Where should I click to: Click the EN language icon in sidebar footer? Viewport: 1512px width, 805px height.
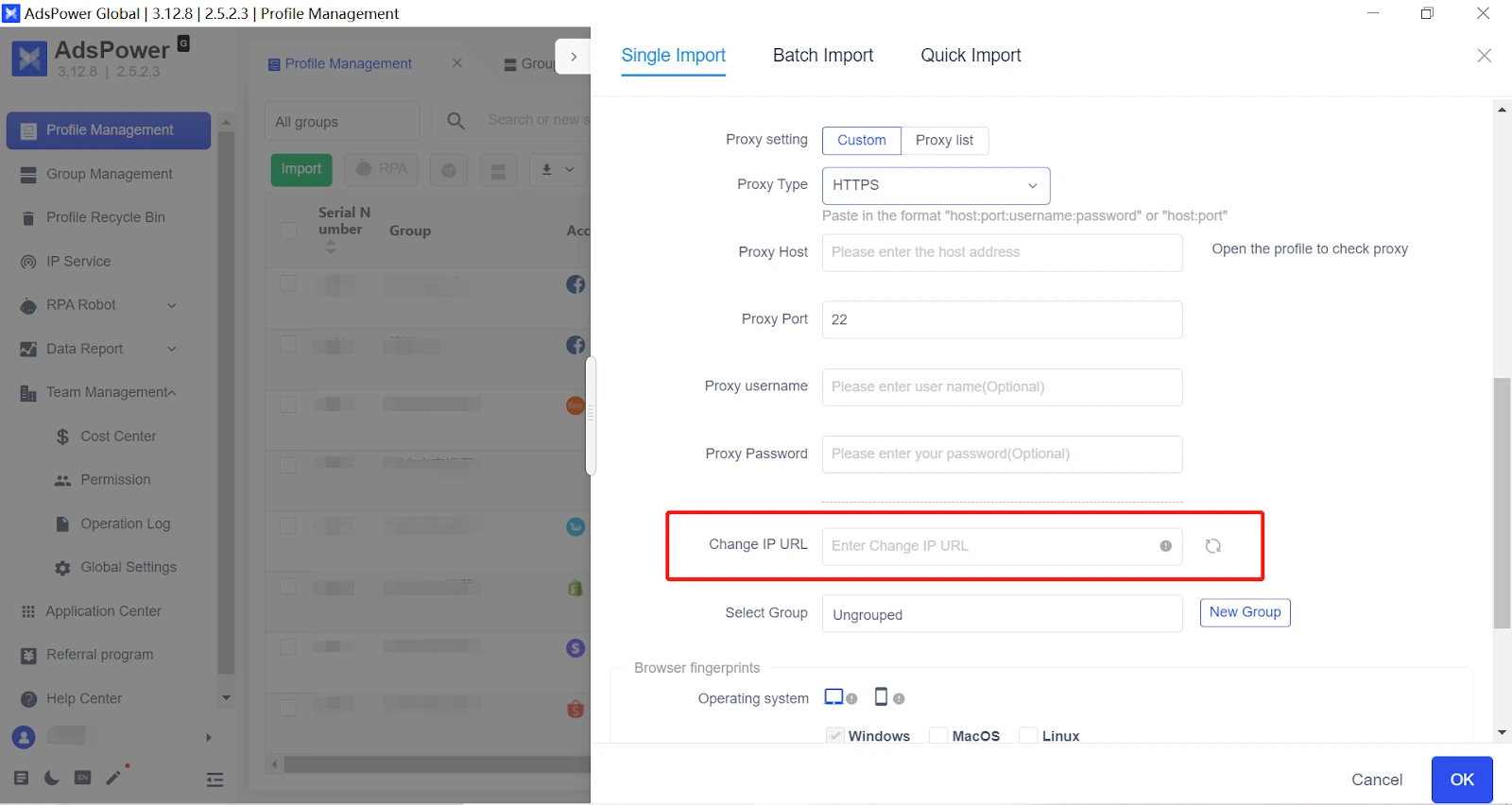[83, 778]
